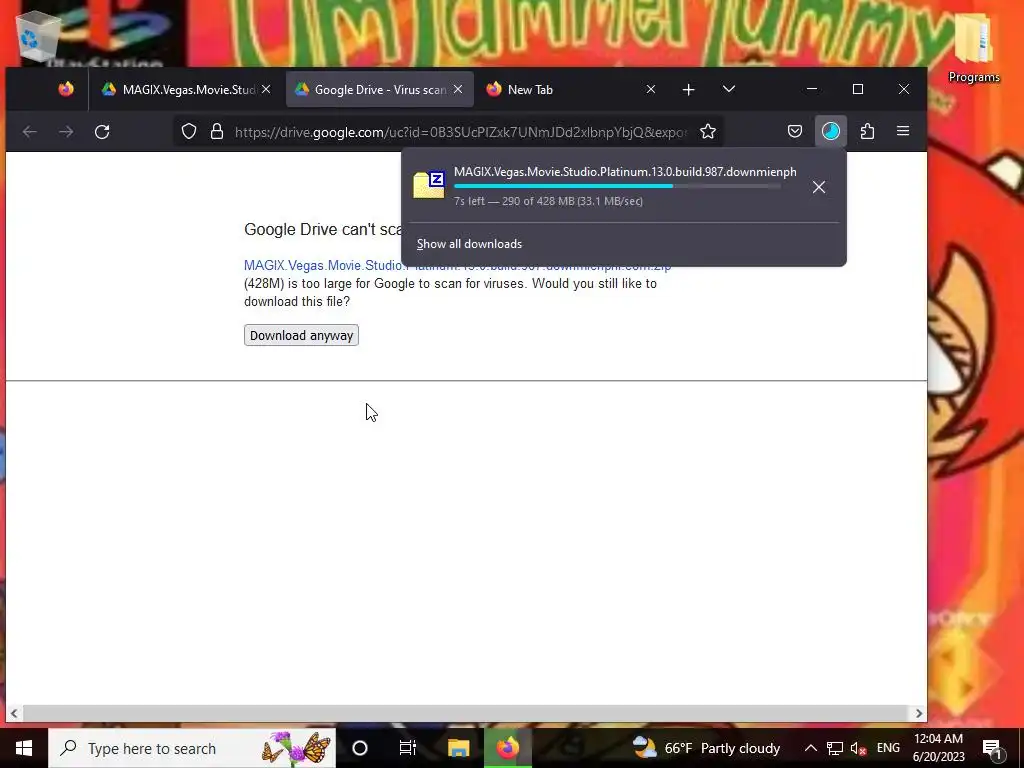Select the Programs folder on desktop
Viewport: 1024px width, 768px height.
point(974,48)
